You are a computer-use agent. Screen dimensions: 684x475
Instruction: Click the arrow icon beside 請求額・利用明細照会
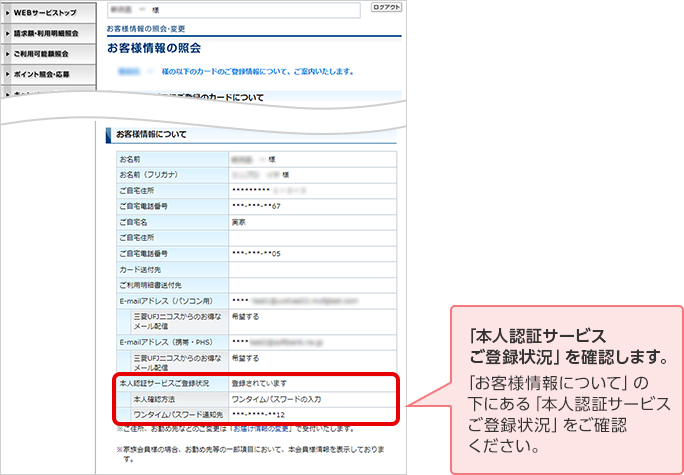tap(8, 32)
